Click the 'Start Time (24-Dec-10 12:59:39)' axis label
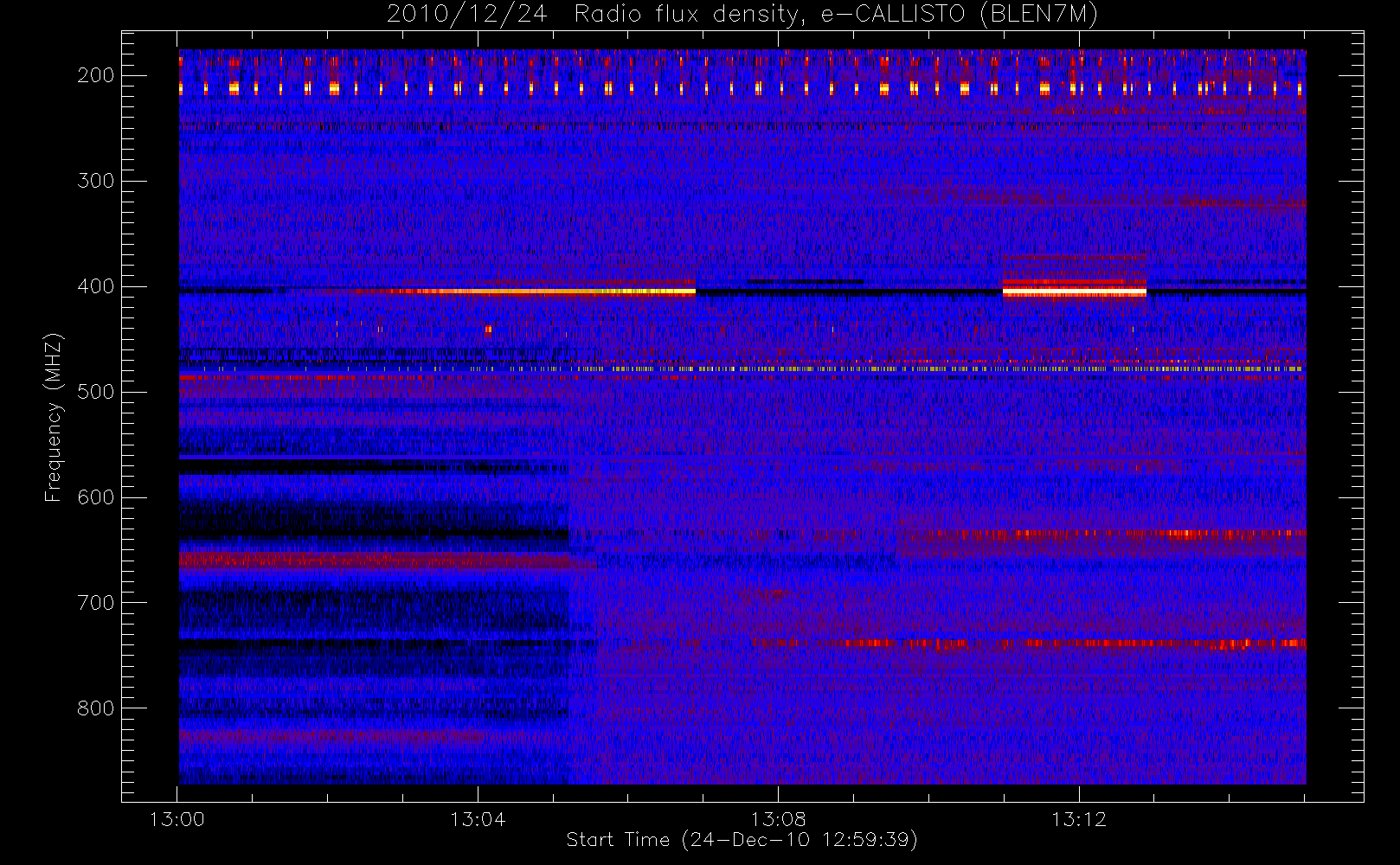This screenshot has height=865, width=1400. (x=742, y=840)
